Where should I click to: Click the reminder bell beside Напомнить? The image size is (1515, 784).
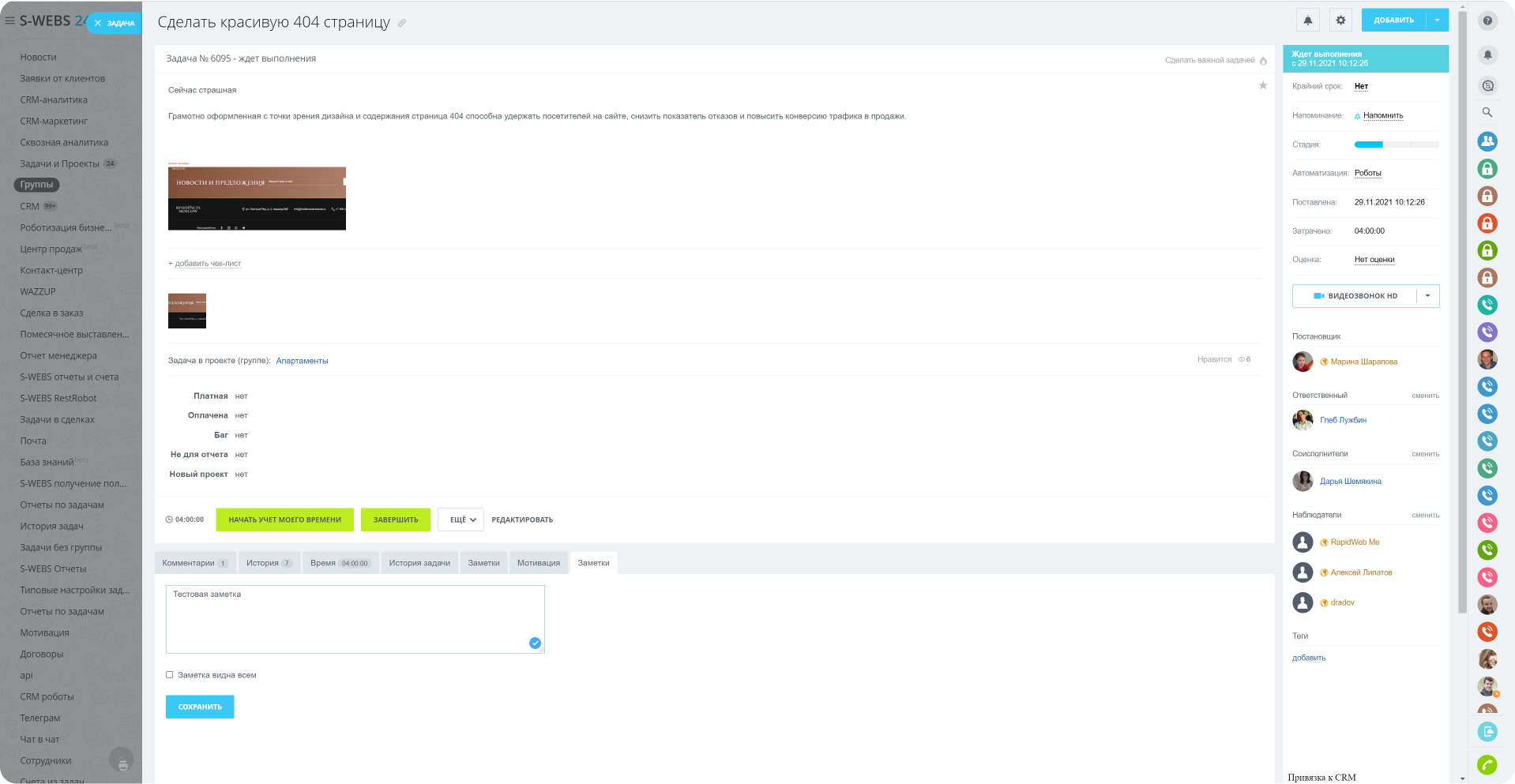(1358, 116)
